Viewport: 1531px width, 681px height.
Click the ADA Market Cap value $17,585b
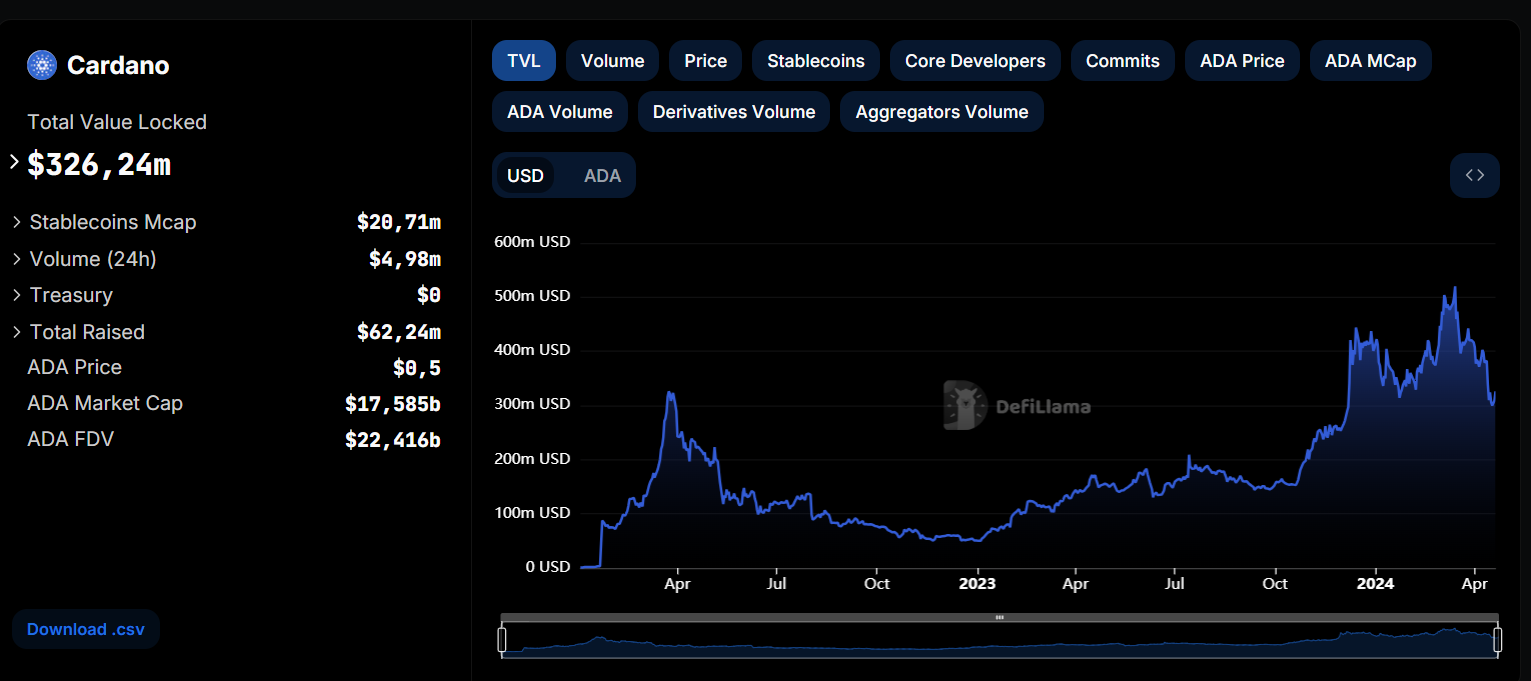point(393,404)
